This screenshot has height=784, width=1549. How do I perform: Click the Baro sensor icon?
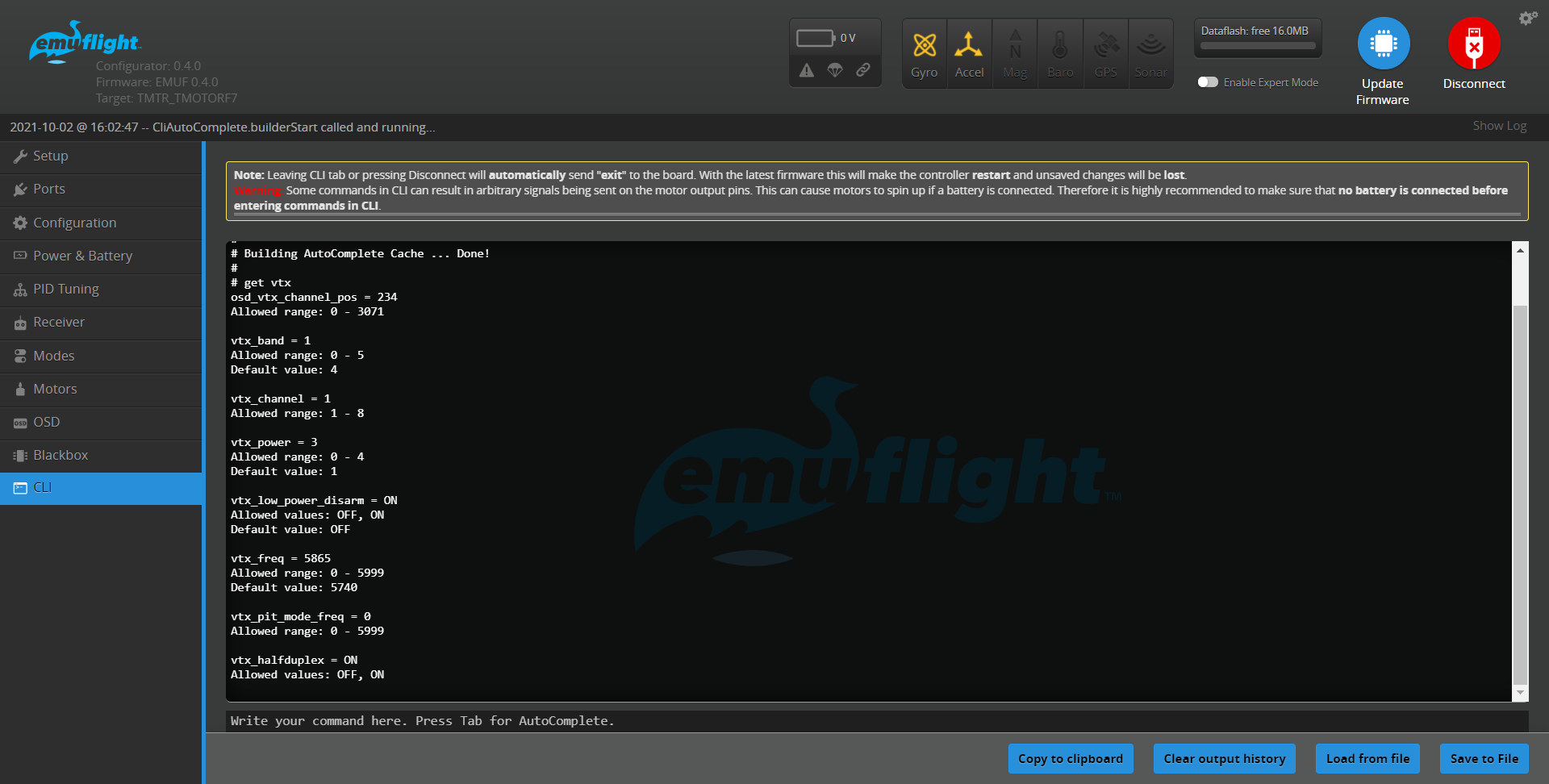pos(1060,53)
